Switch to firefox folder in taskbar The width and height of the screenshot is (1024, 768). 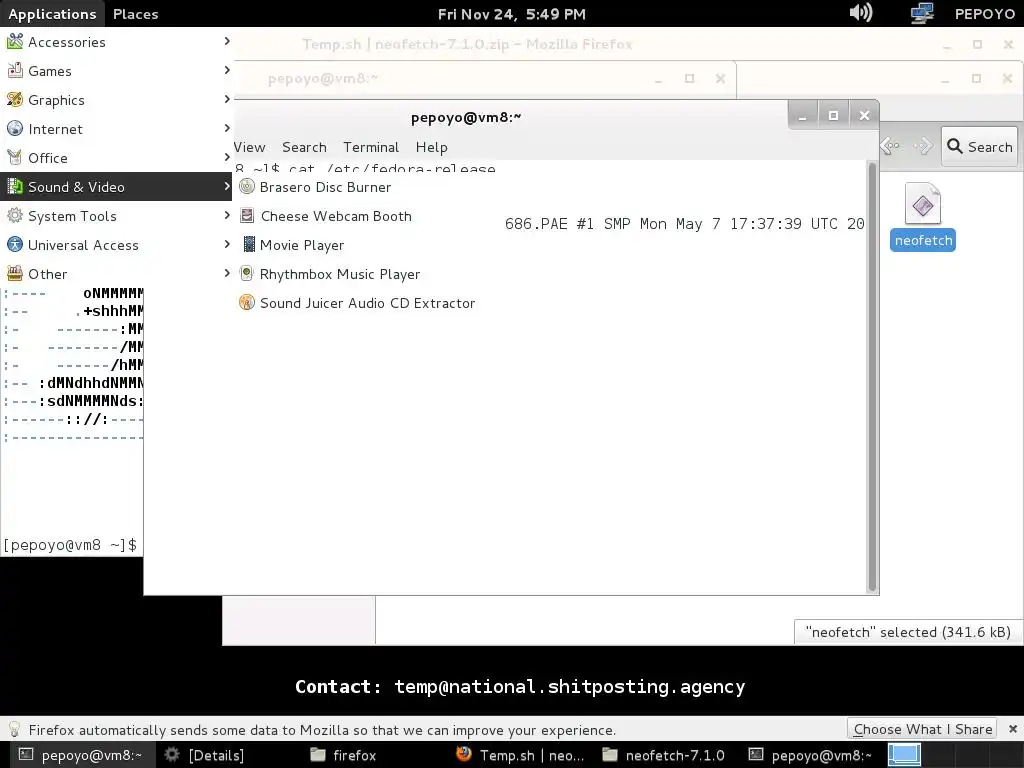[344, 756]
